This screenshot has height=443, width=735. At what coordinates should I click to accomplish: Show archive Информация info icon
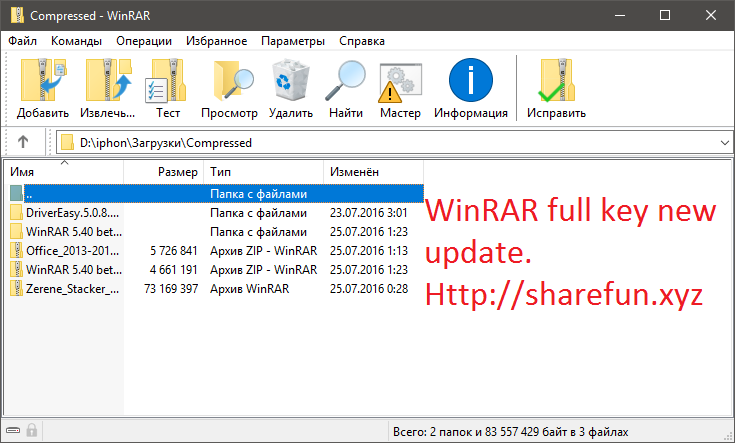click(x=471, y=80)
